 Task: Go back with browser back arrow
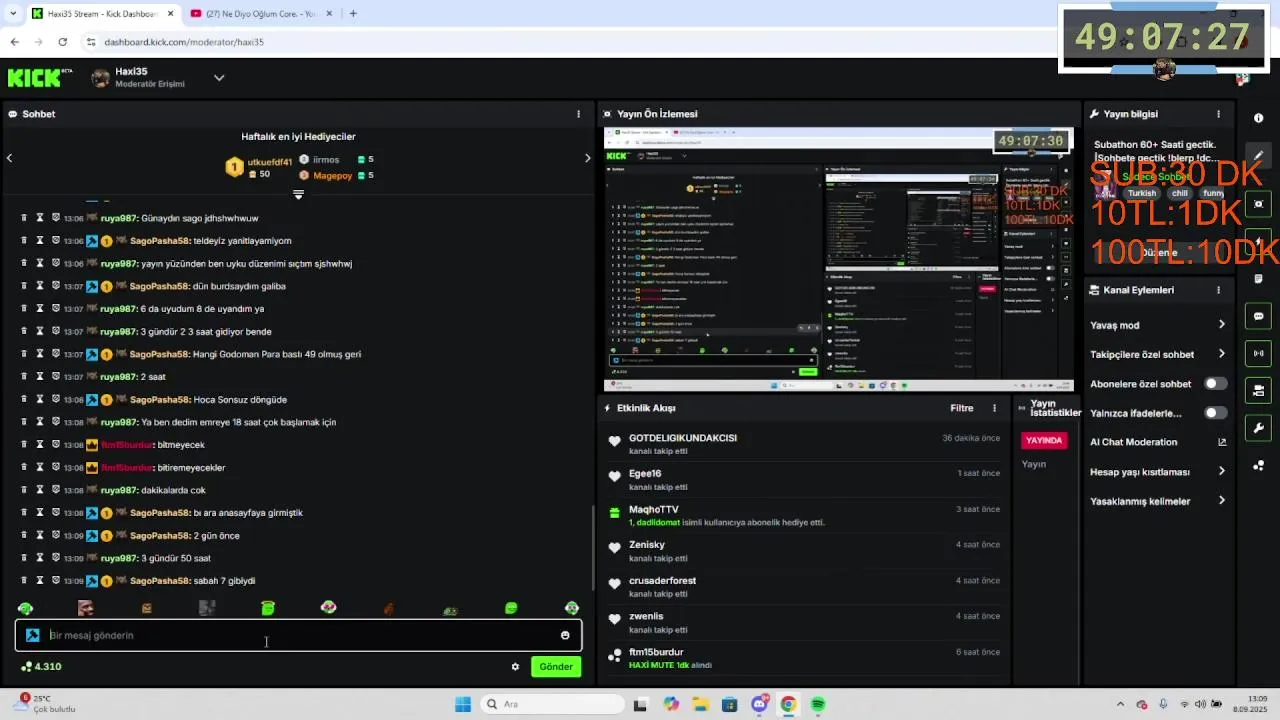14,42
